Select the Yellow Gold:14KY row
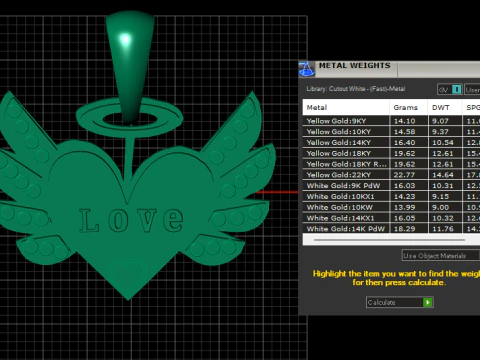 [391, 142]
